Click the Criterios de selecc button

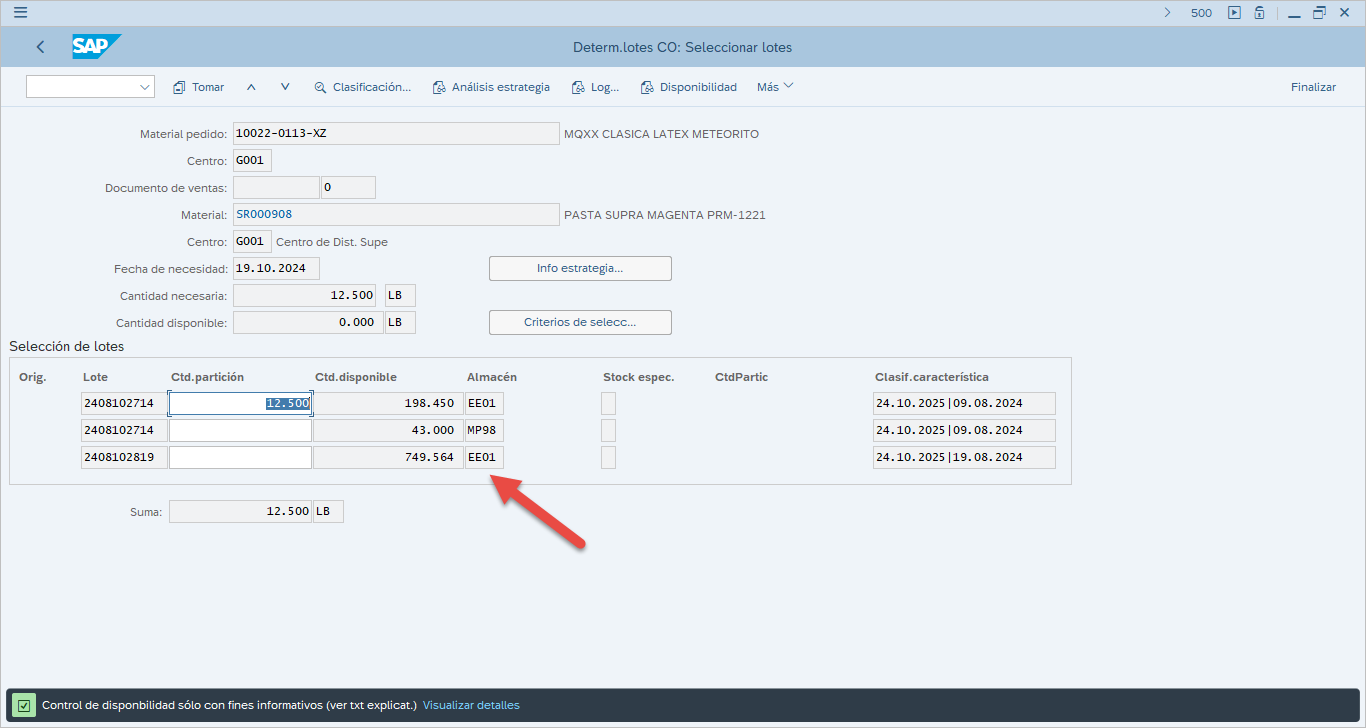[580, 322]
